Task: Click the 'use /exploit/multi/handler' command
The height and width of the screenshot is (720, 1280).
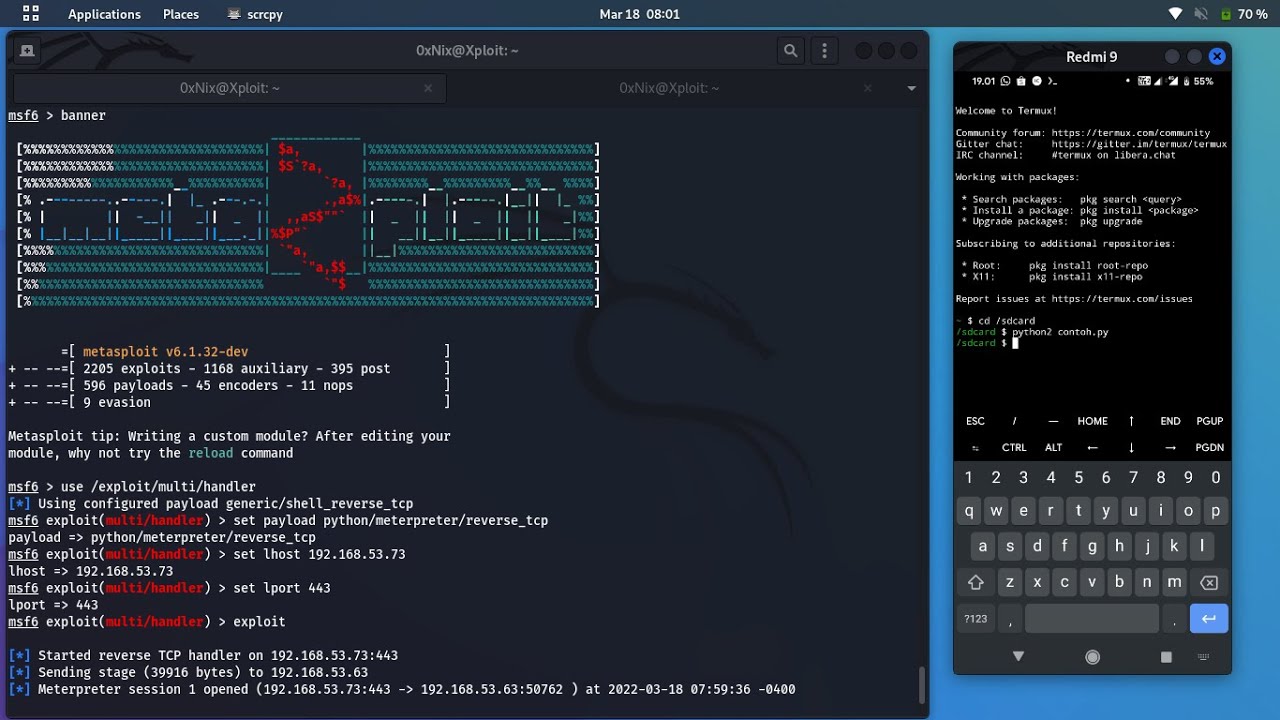Action: (x=158, y=487)
